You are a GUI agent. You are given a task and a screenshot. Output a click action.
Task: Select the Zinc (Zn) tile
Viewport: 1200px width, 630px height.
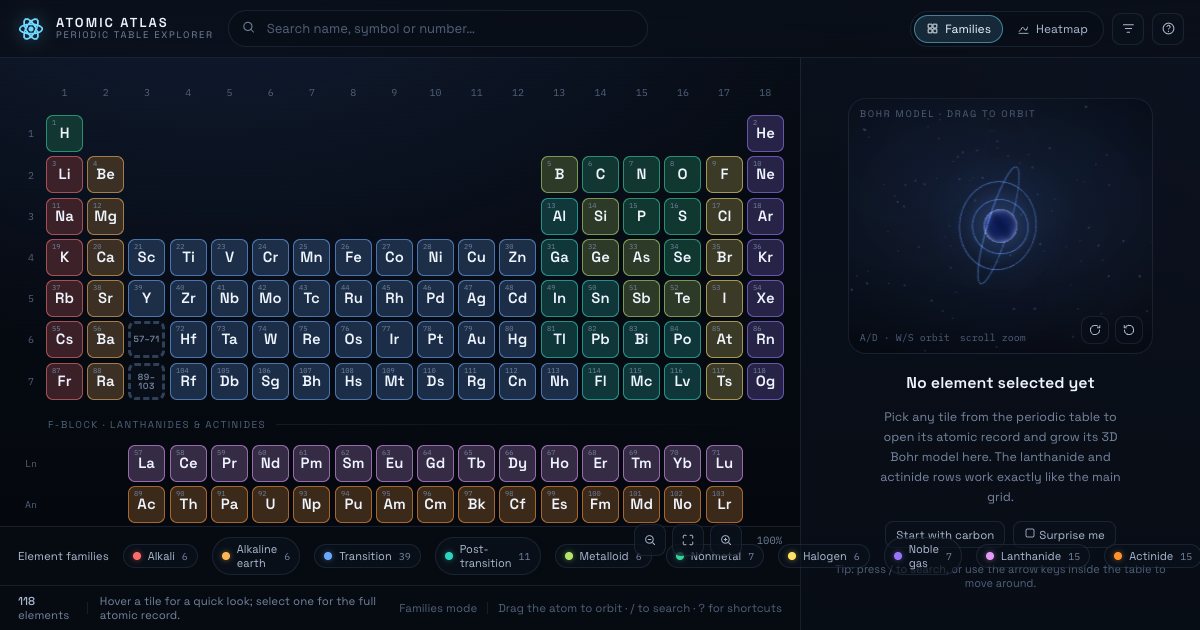518,257
